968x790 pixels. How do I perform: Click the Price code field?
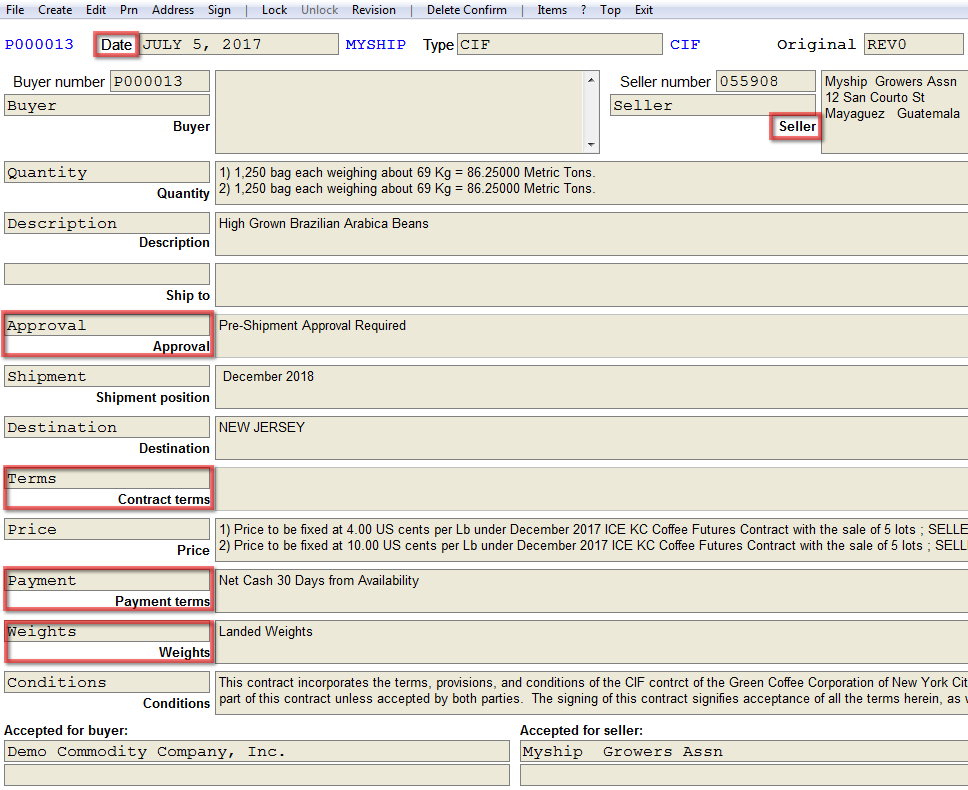tap(107, 530)
